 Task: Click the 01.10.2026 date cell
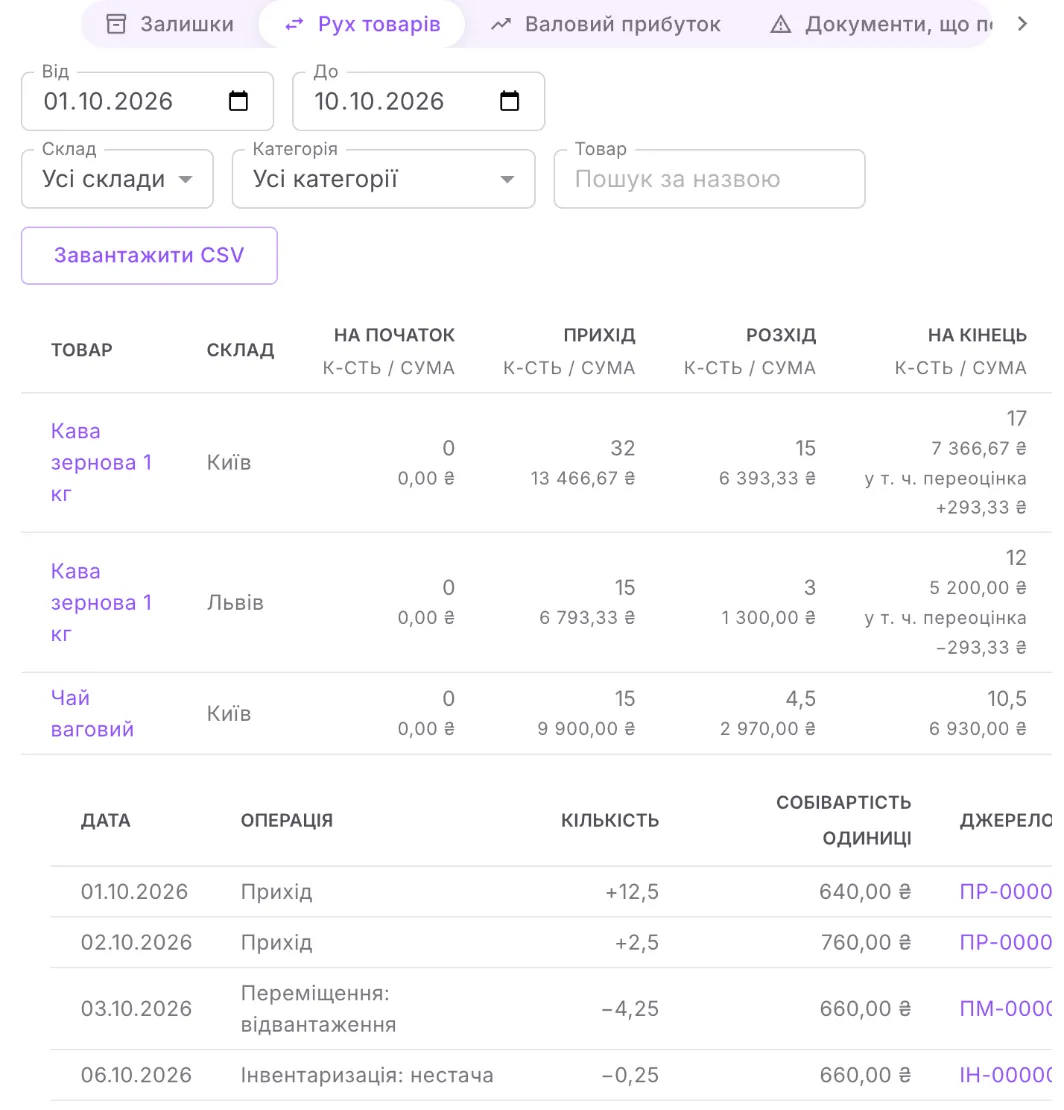[135, 891]
